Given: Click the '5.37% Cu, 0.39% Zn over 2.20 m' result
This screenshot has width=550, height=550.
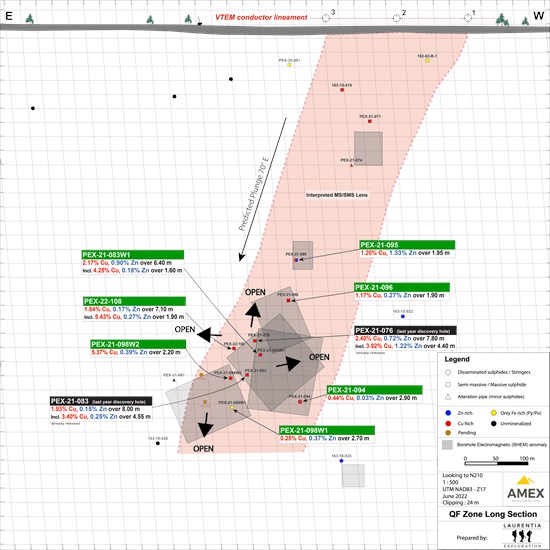Looking at the screenshot, I should 136,352.
